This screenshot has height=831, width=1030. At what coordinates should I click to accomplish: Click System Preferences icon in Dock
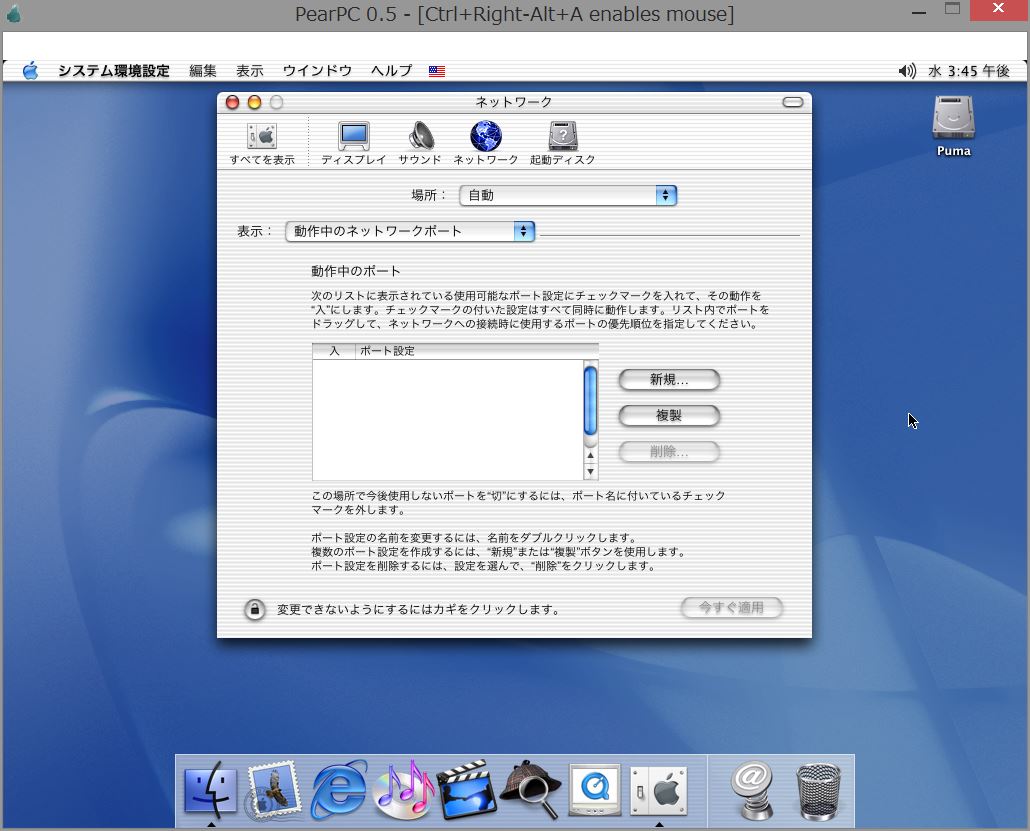[659, 790]
